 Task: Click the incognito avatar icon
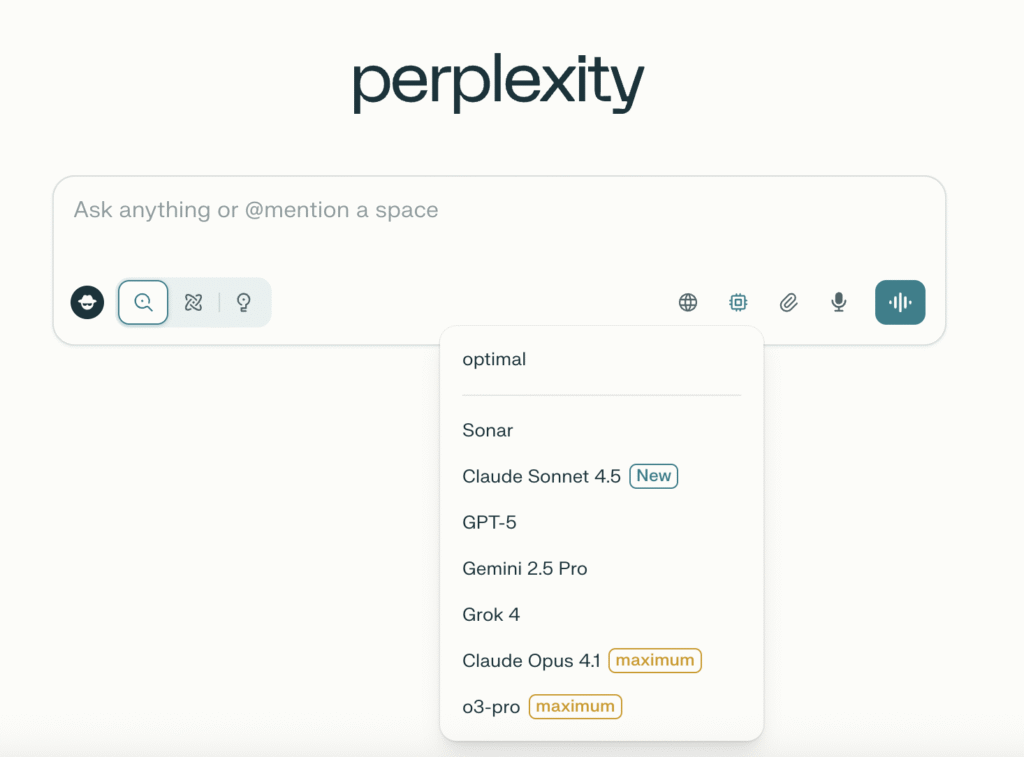click(87, 302)
